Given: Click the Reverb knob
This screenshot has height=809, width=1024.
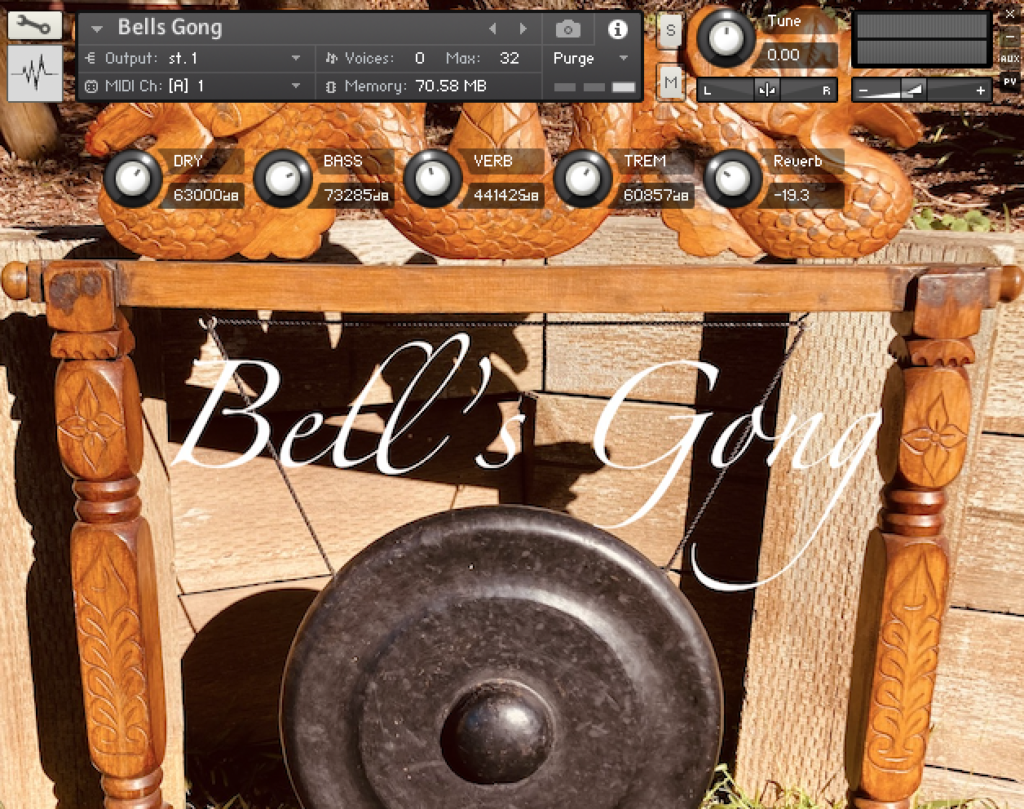Looking at the screenshot, I should (733, 179).
